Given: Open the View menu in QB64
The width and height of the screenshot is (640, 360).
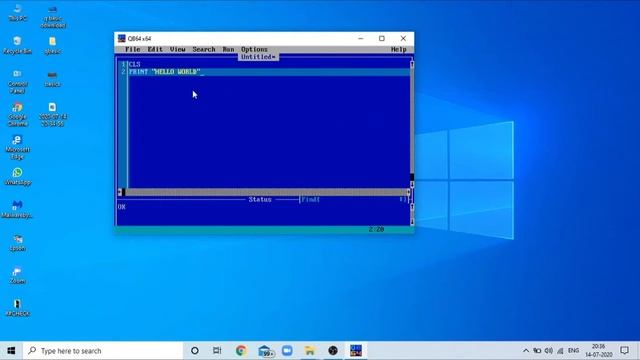Looking at the screenshot, I should (x=178, y=49).
